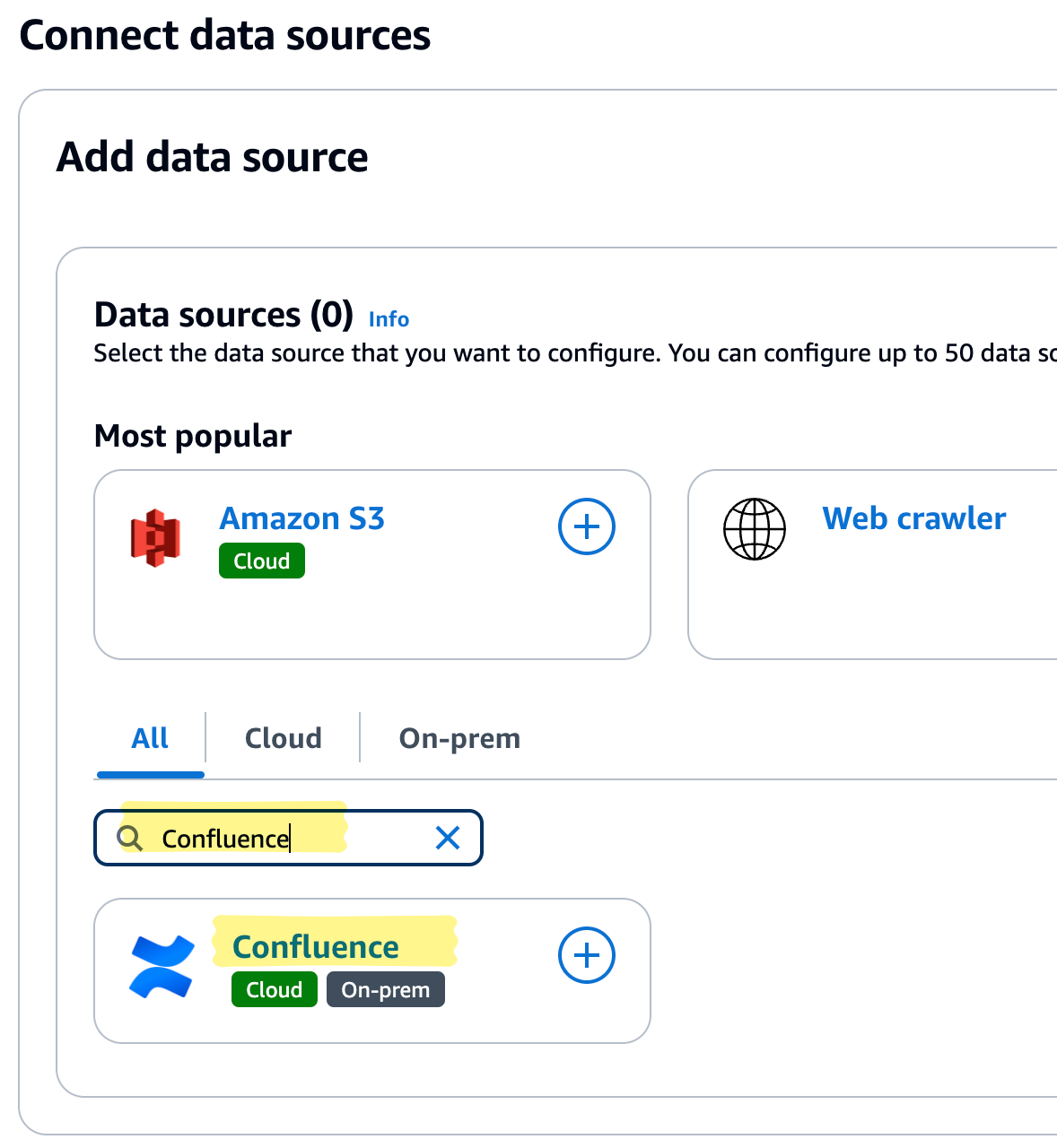Select the Cloud badge under Amazon S3

pos(261,561)
